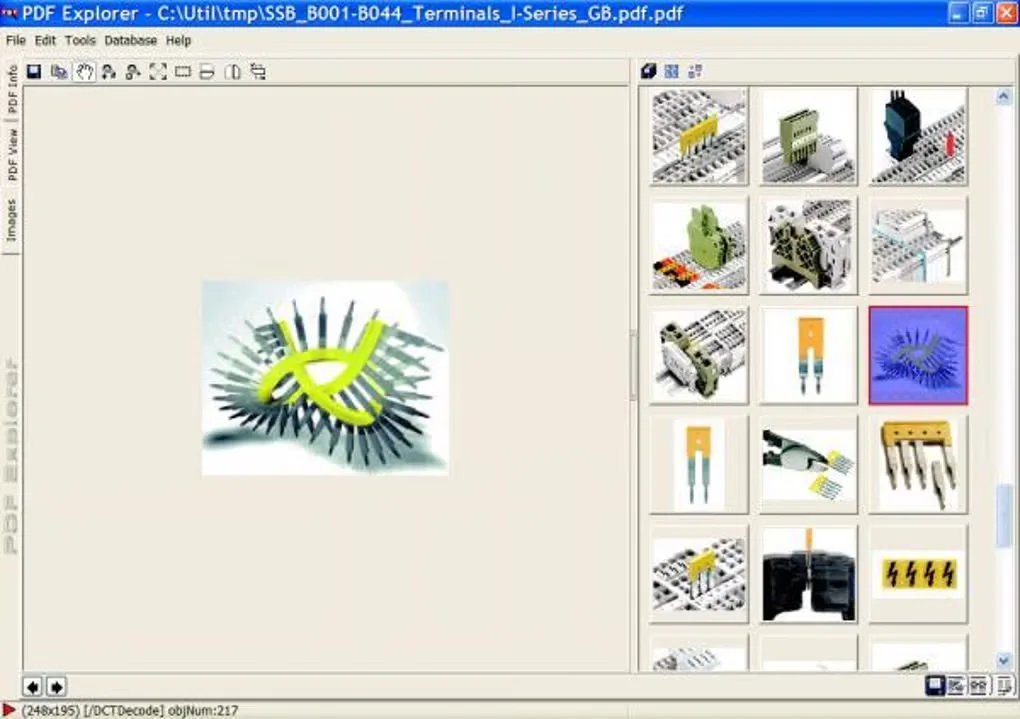Select yellow jumper inserted in terminals thumbnail
Screen dimensions: 1020x719
[x=699, y=574]
